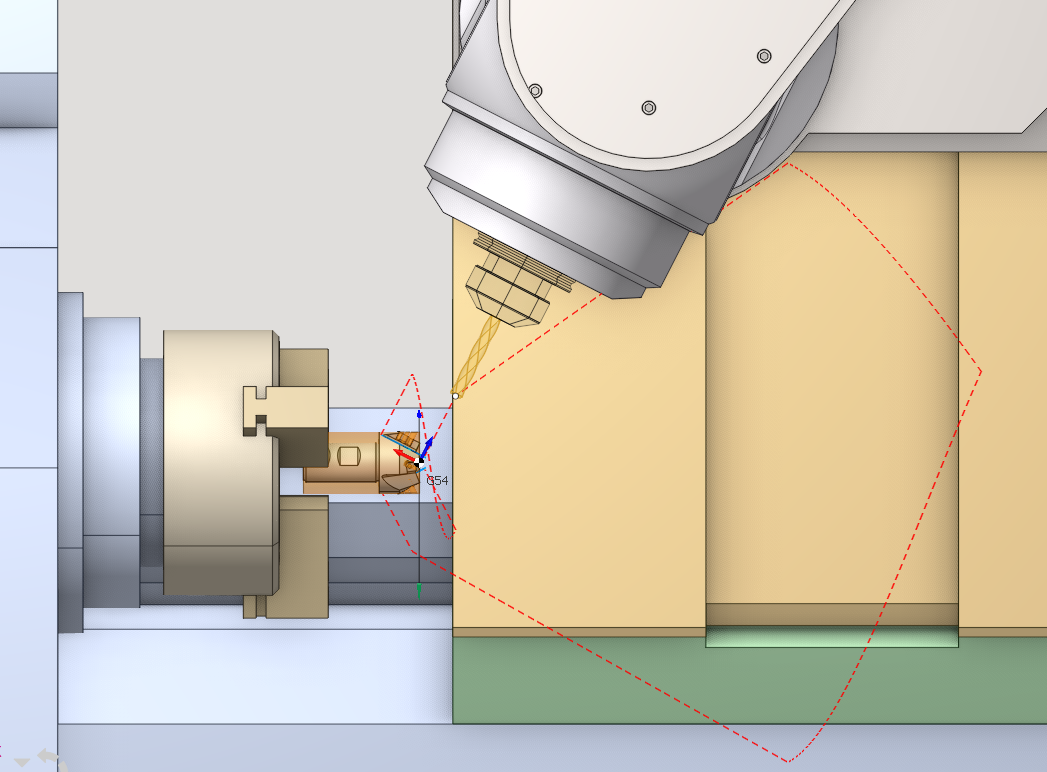
Task: Click the G54 work offset label
Action: pyautogui.click(x=438, y=481)
